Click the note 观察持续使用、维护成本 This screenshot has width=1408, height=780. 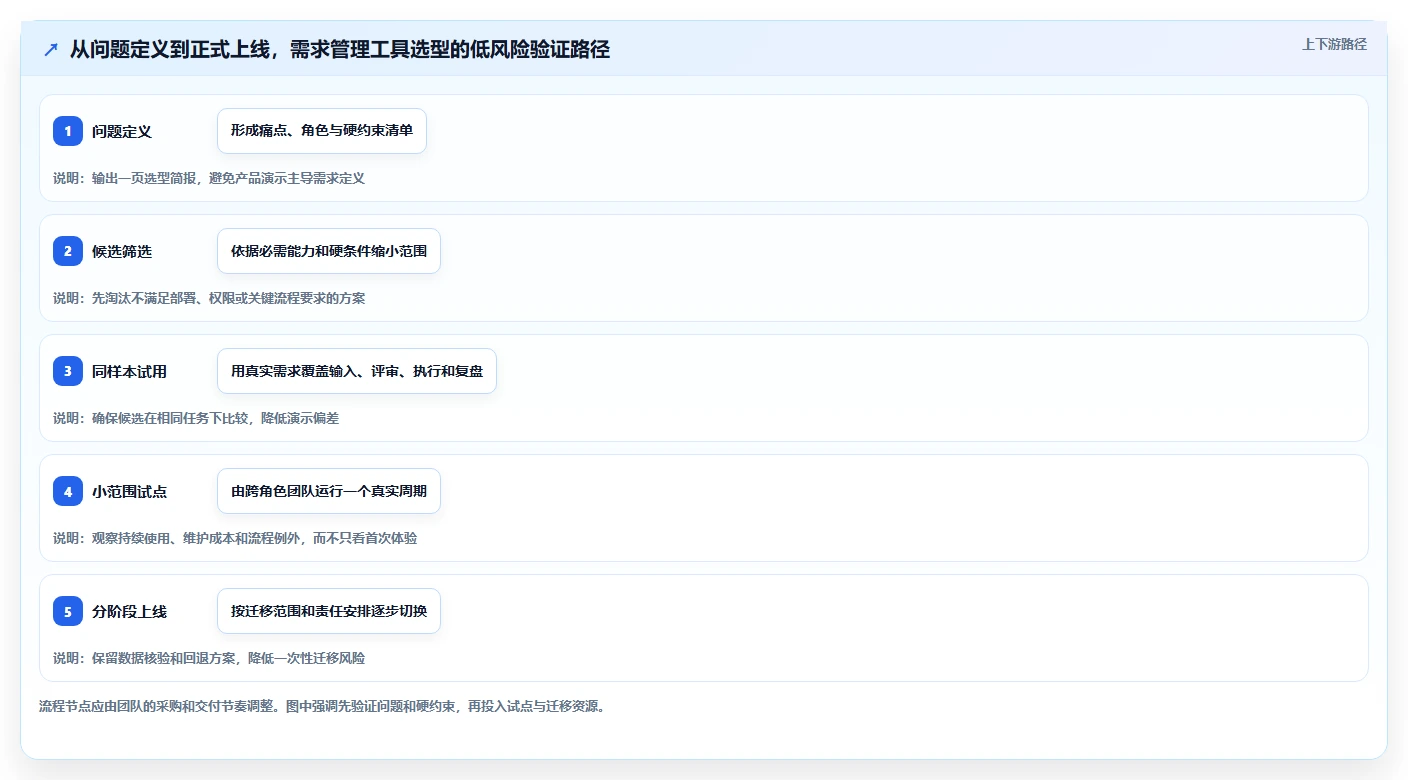(235, 538)
